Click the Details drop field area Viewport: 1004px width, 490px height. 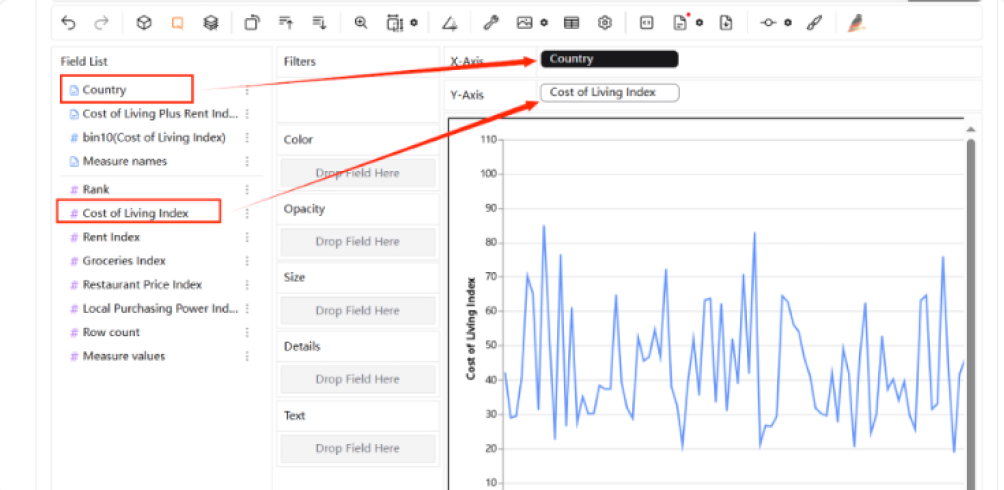pos(357,379)
